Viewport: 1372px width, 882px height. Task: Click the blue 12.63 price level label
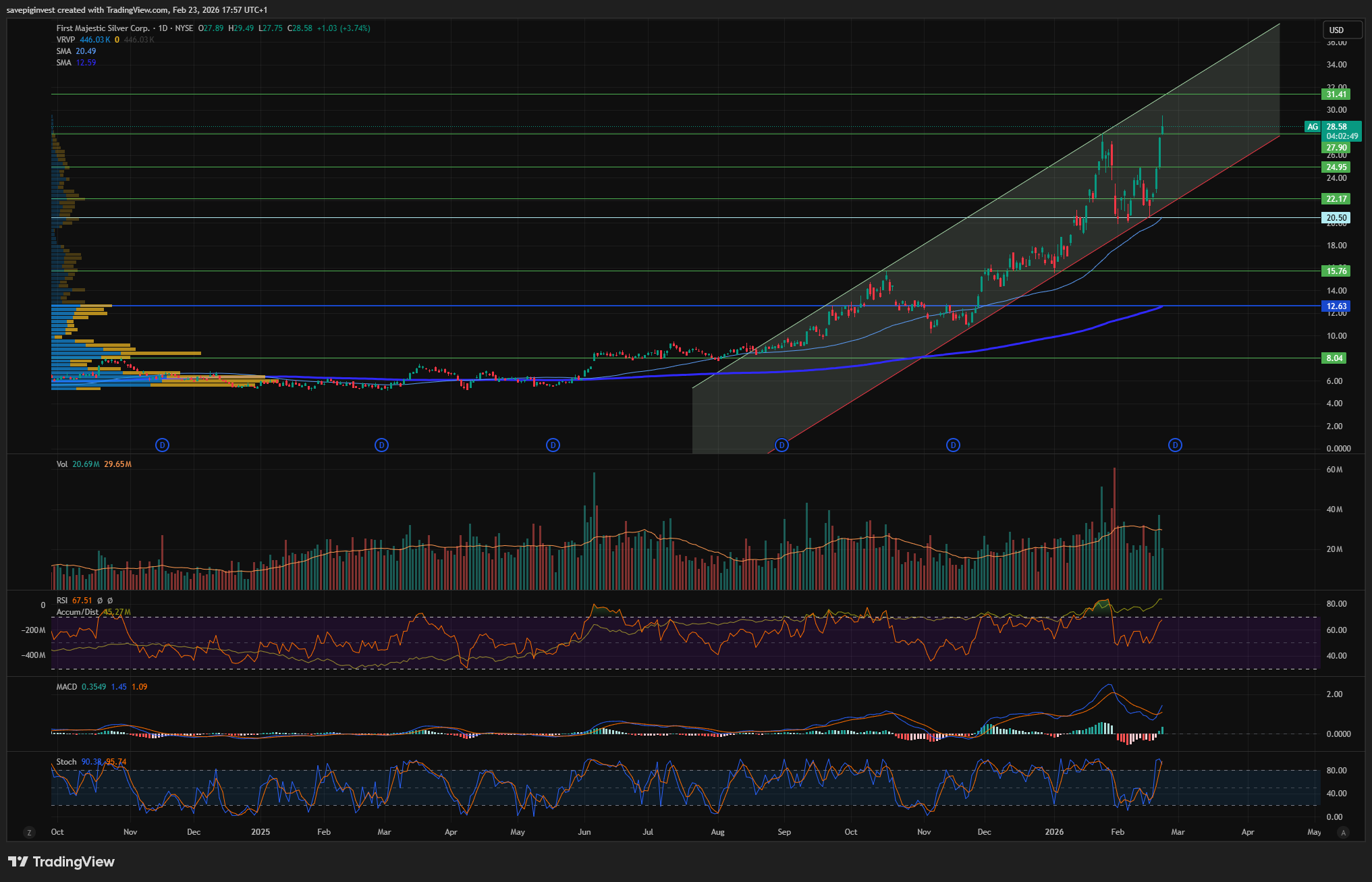(1336, 306)
